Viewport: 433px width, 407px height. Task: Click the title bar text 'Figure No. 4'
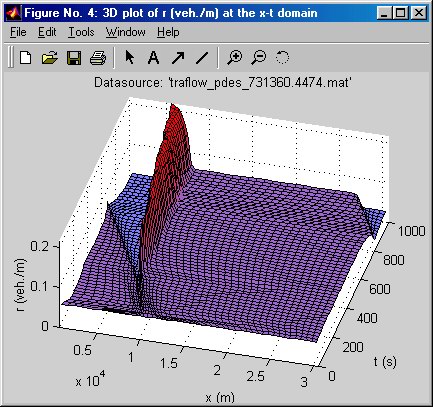(60, 13)
